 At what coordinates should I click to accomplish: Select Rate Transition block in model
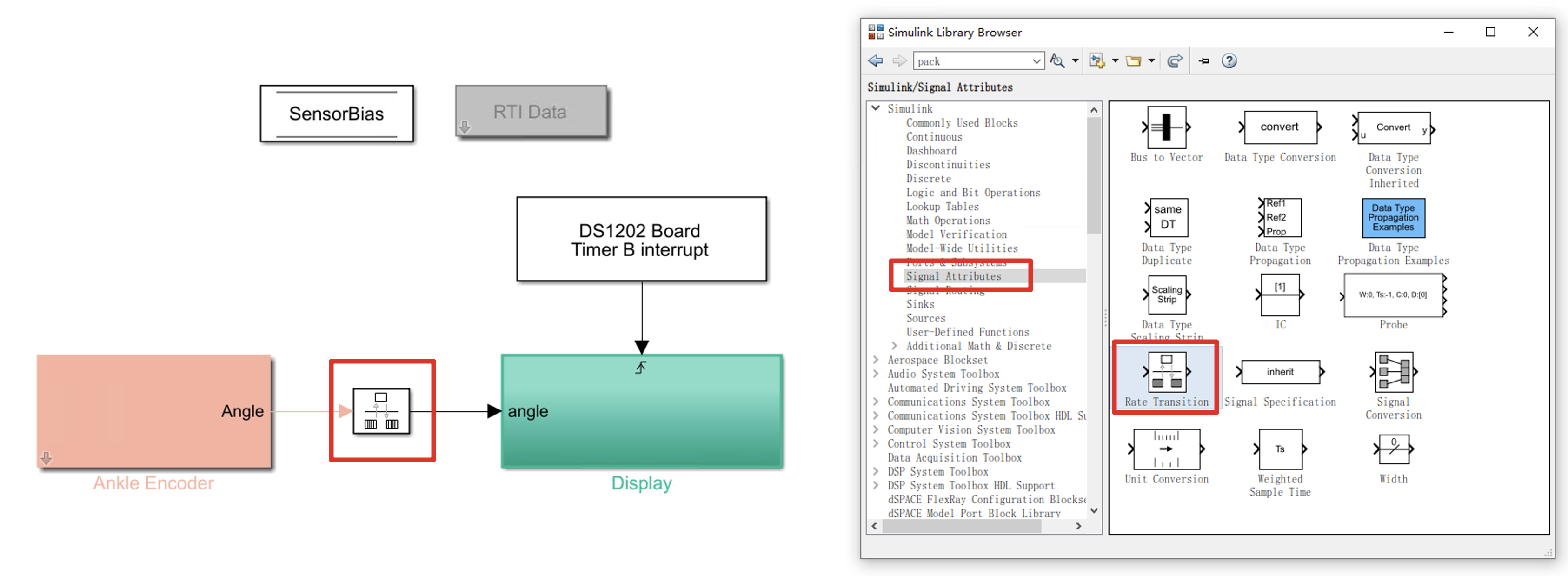tap(381, 411)
